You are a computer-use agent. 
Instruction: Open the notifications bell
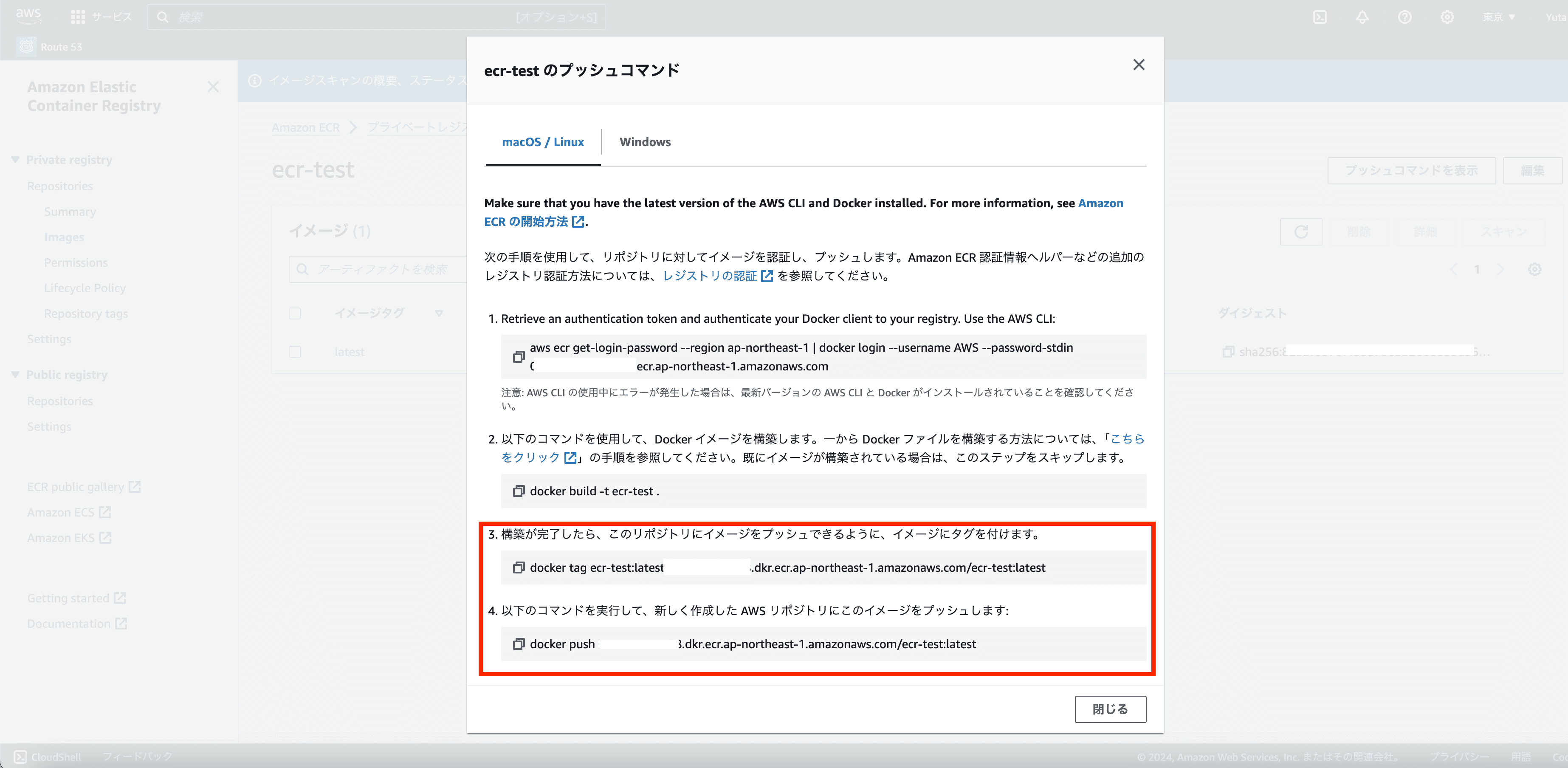click(x=1362, y=17)
